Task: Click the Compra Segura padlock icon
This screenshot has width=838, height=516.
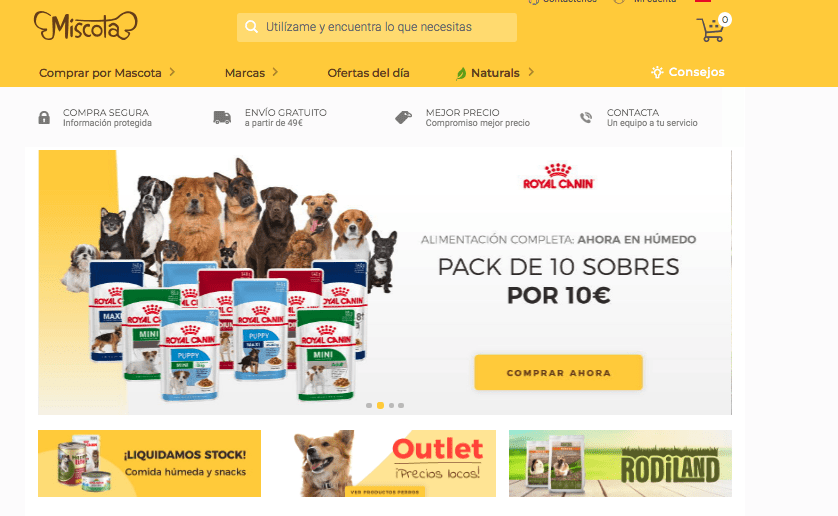Action: point(44,117)
